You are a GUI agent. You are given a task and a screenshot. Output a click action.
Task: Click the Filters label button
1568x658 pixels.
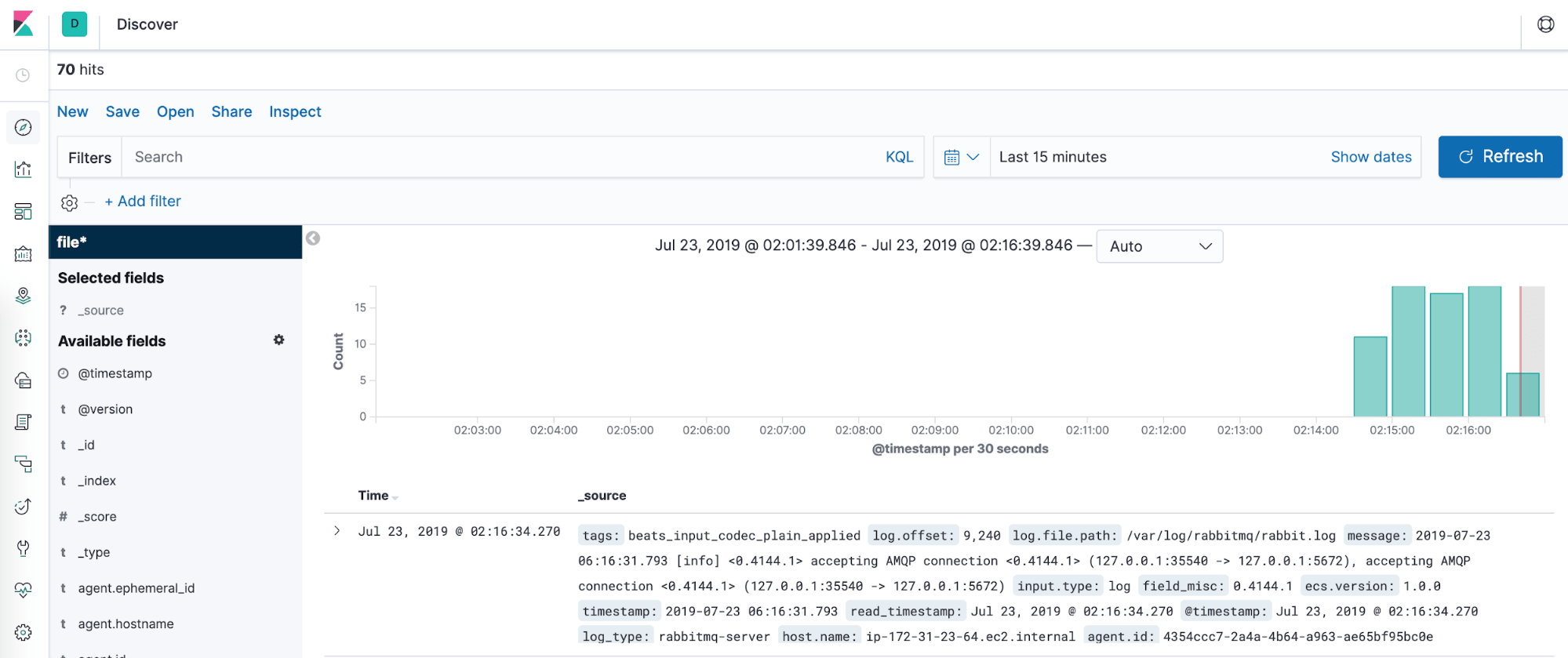[90, 157]
